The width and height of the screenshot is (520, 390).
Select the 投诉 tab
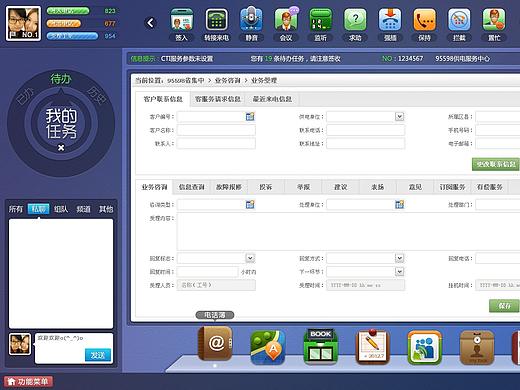266,187
